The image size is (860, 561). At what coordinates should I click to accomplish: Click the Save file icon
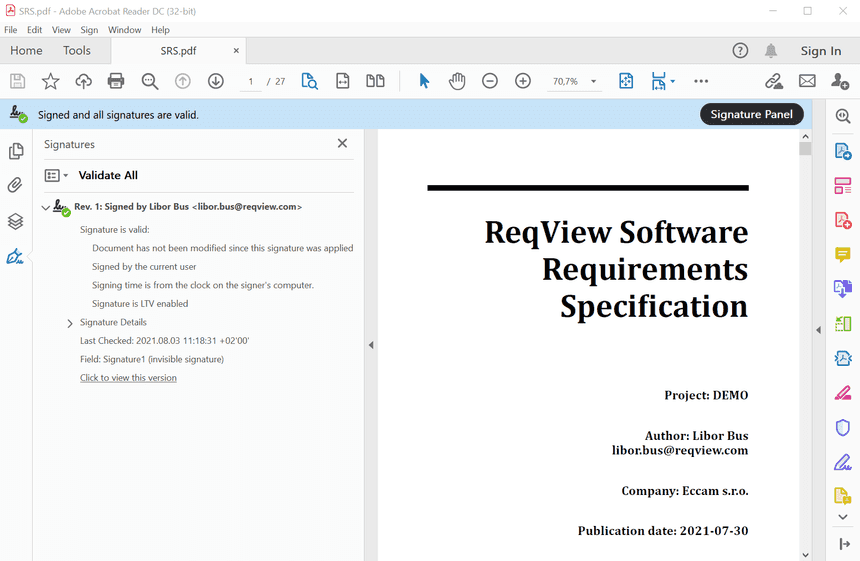click(x=18, y=81)
